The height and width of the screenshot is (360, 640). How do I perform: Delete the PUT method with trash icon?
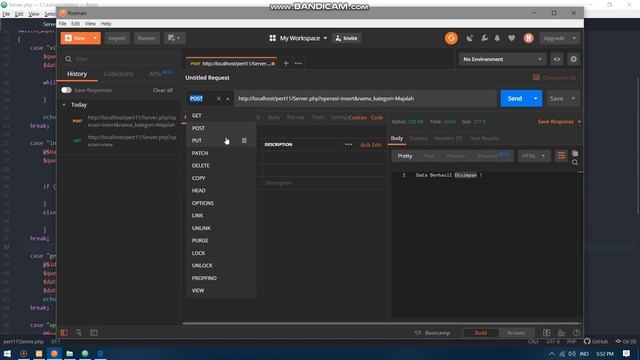[244, 140]
